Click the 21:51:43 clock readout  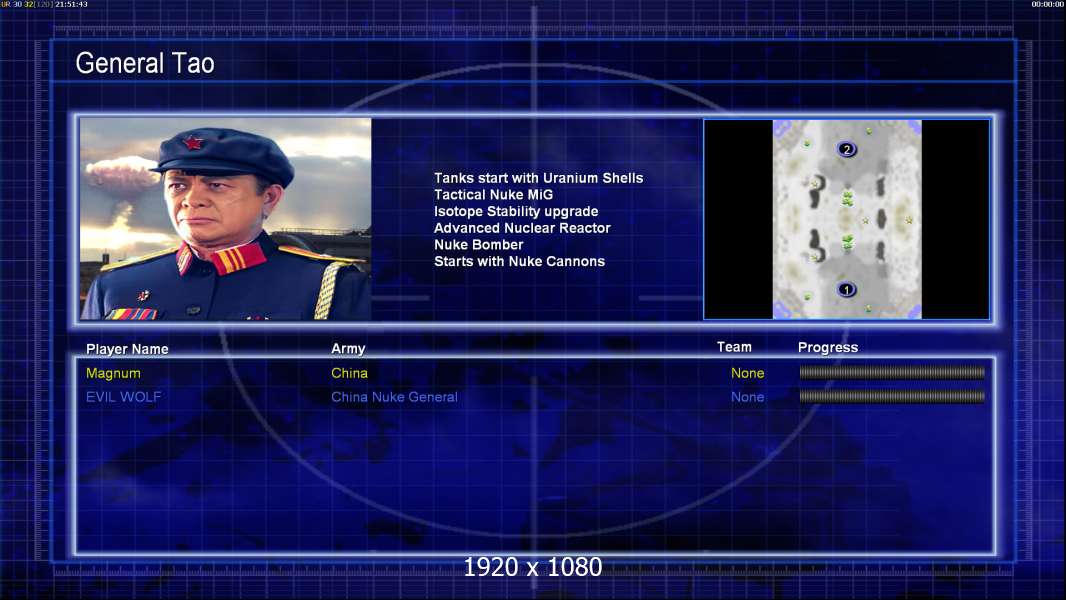(x=71, y=4)
